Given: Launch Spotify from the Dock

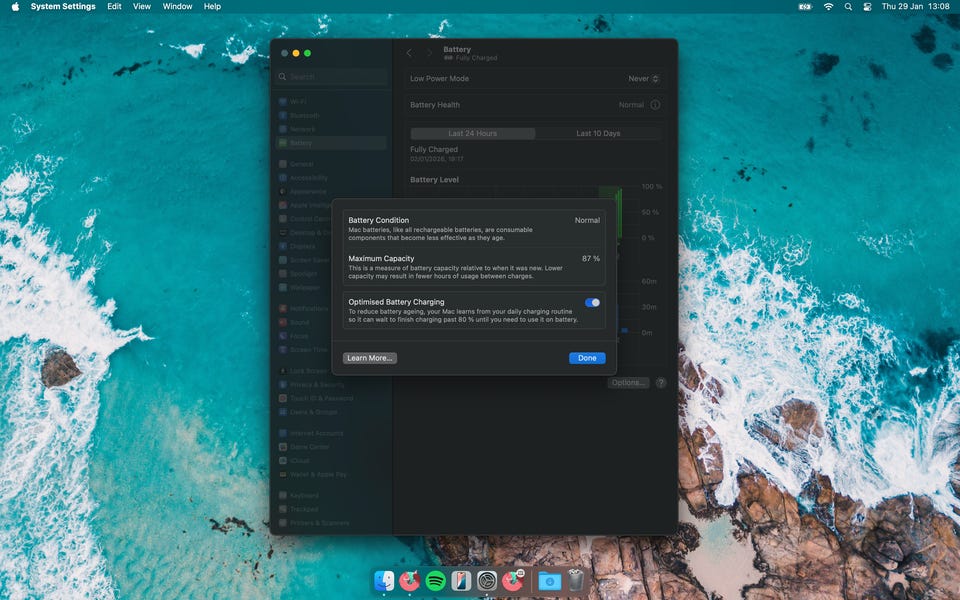Looking at the screenshot, I should [x=435, y=581].
